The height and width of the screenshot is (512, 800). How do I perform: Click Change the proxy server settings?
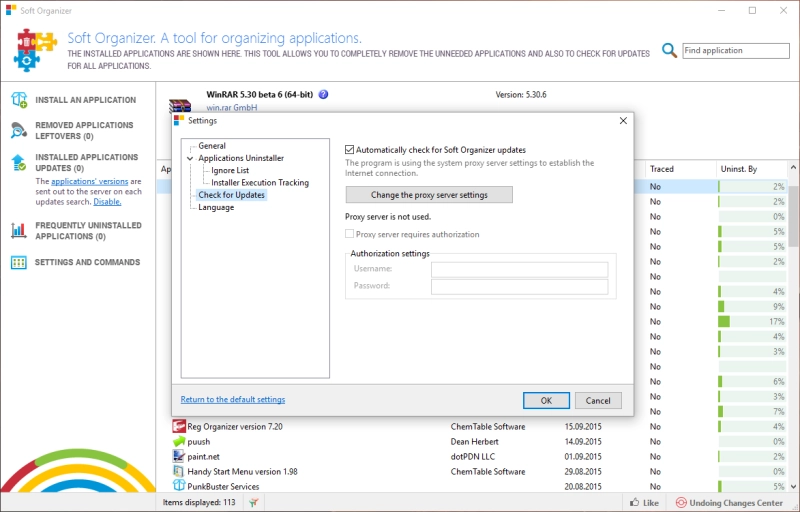[429, 195]
